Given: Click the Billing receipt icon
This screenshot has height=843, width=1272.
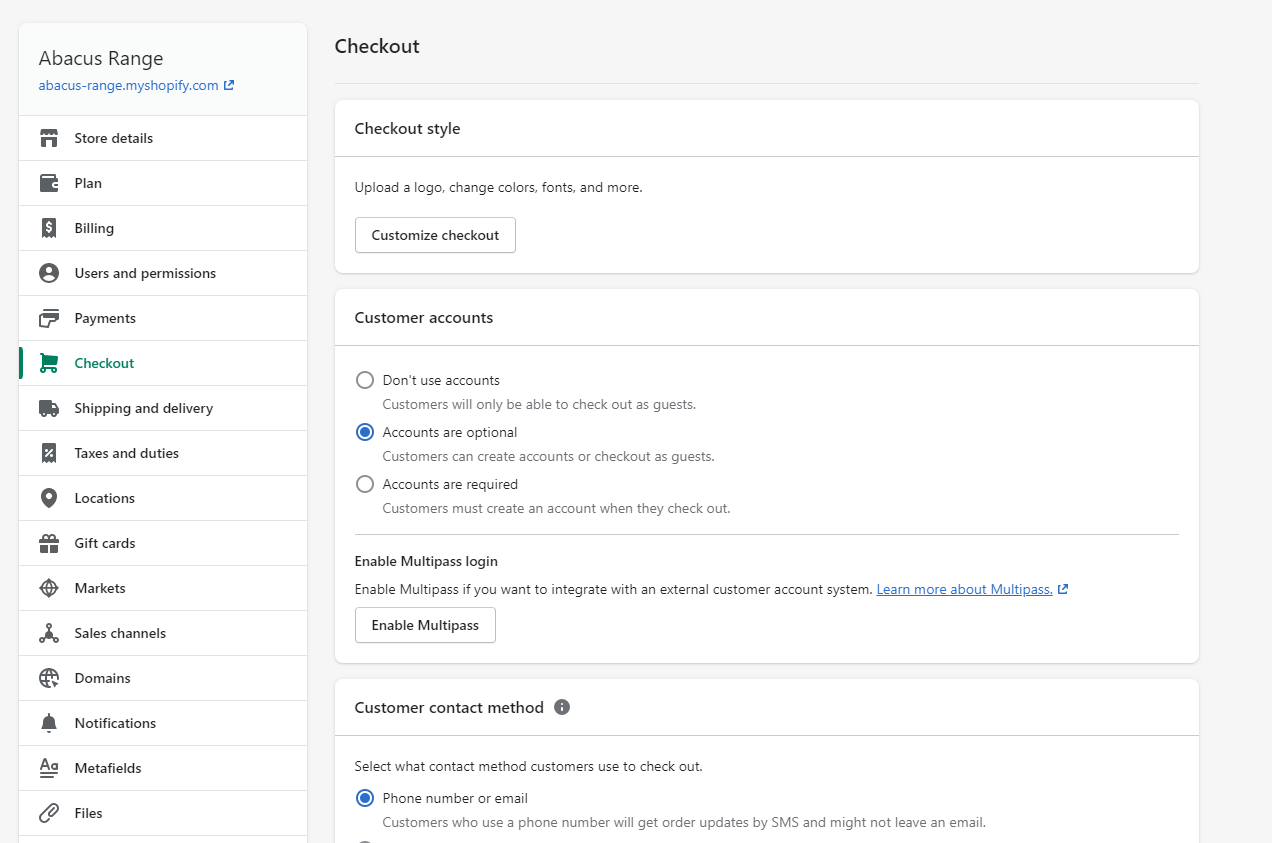Looking at the screenshot, I should click(x=49, y=228).
